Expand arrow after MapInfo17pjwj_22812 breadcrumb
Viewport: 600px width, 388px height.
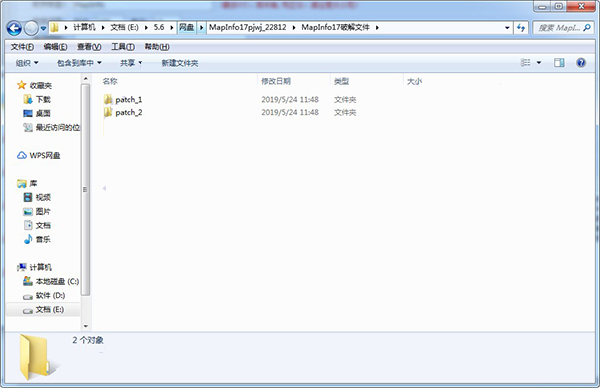(x=294, y=28)
